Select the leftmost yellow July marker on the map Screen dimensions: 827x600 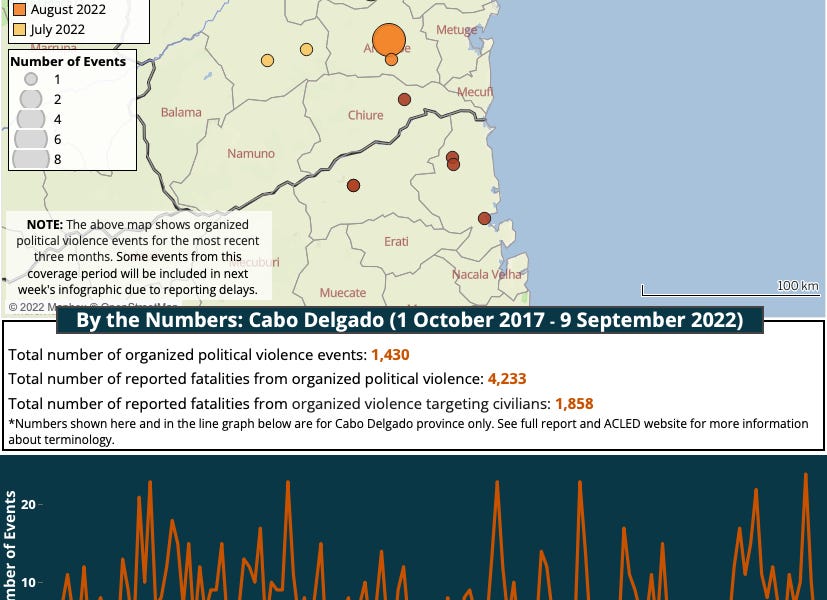(x=267, y=61)
